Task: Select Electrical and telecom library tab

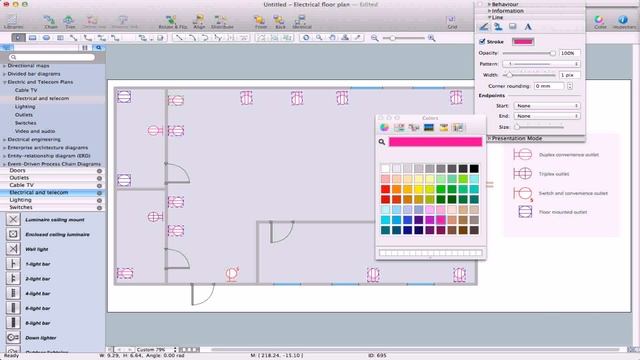Action: point(52,193)
